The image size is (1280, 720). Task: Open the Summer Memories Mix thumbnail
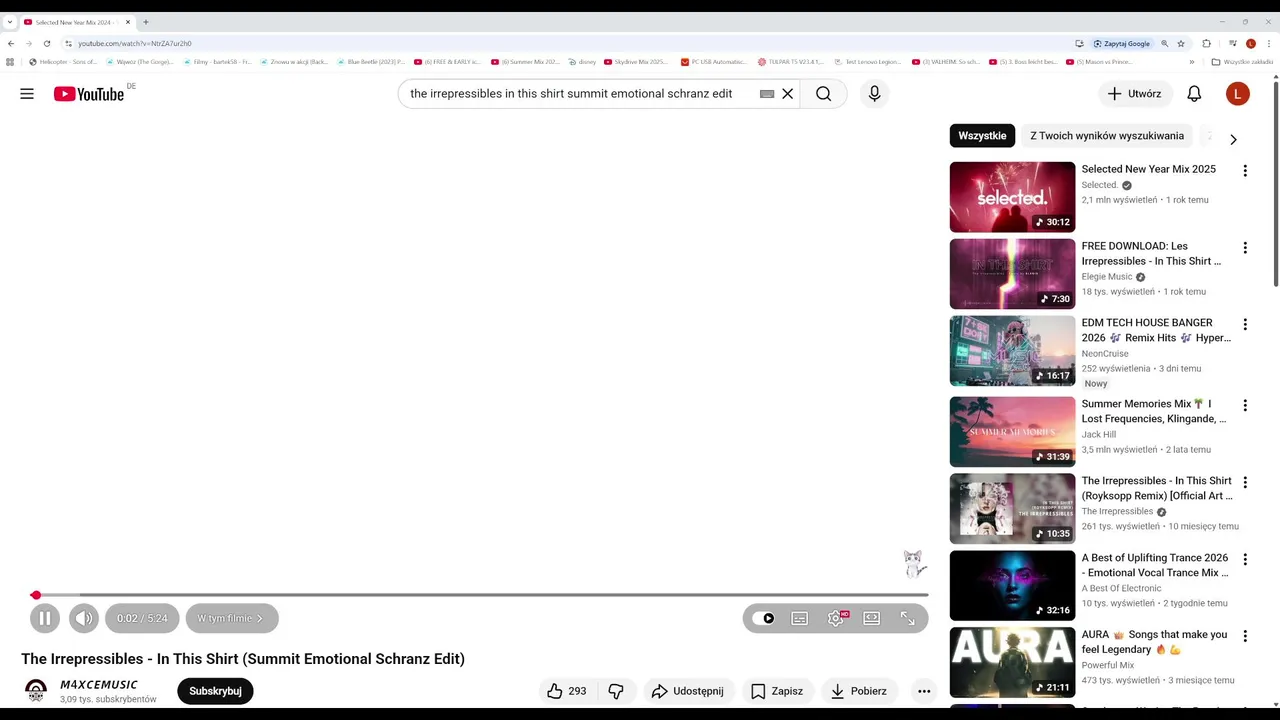(1012, 432)
